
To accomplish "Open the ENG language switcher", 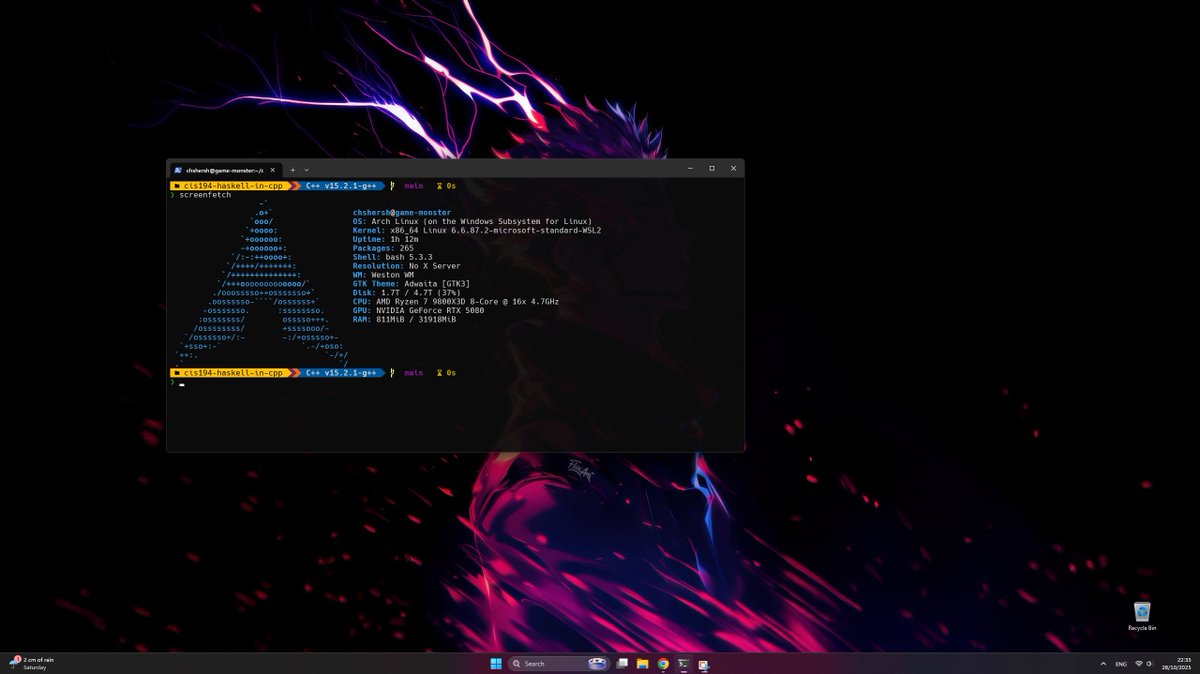I will (1121, 663).
